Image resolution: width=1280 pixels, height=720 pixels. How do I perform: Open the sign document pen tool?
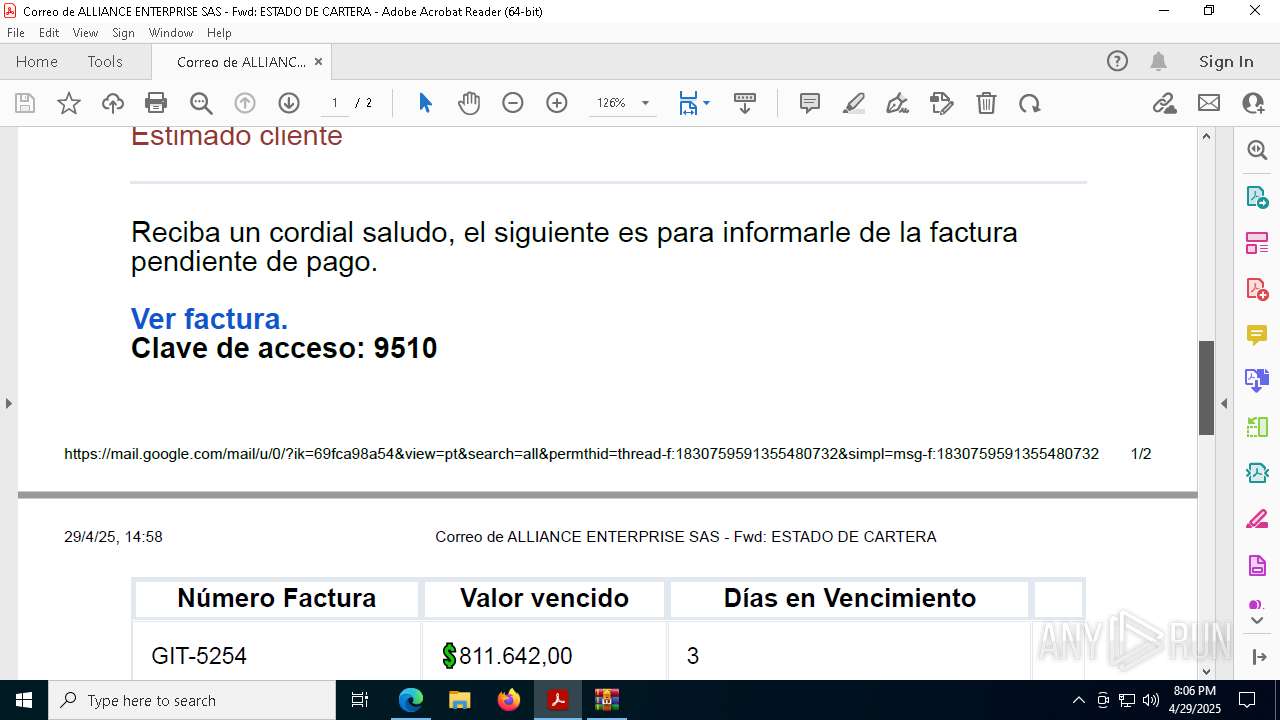coord(898,103)
